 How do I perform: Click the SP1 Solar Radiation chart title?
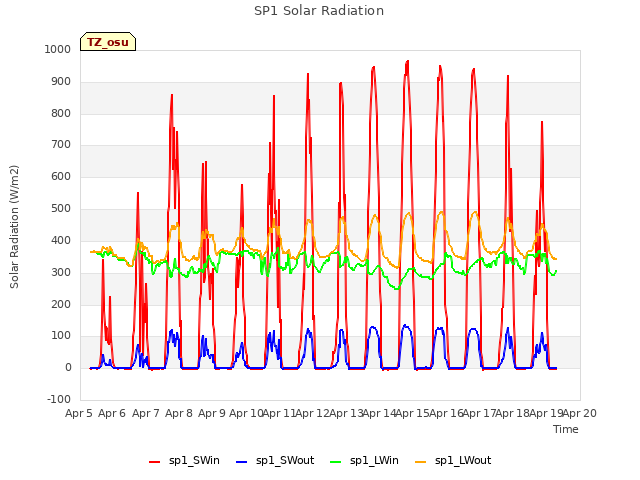(x=319, y=11)
